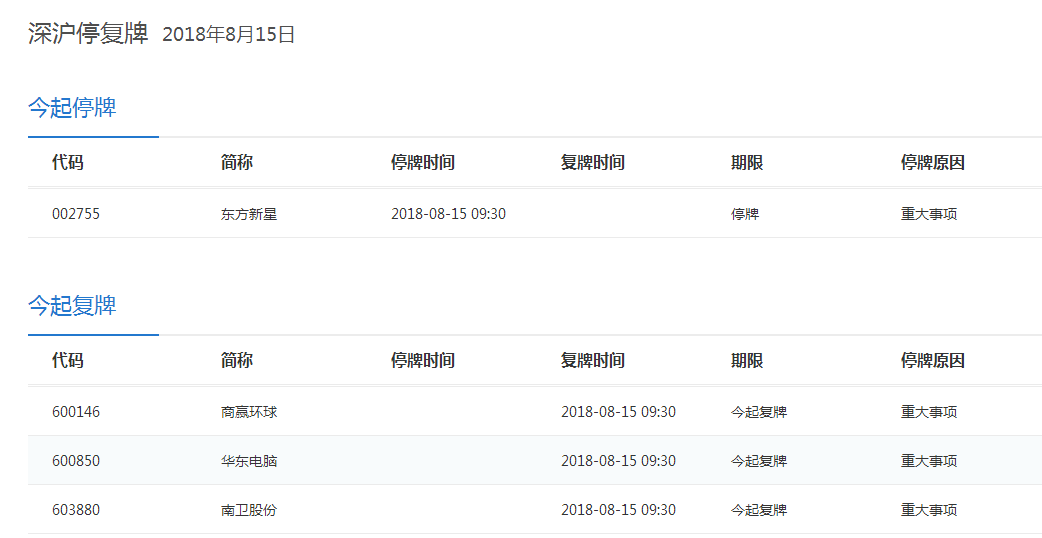Open stock 南卫股份
The width and height of the screenshot is (1042, 538).
(249, 510)
